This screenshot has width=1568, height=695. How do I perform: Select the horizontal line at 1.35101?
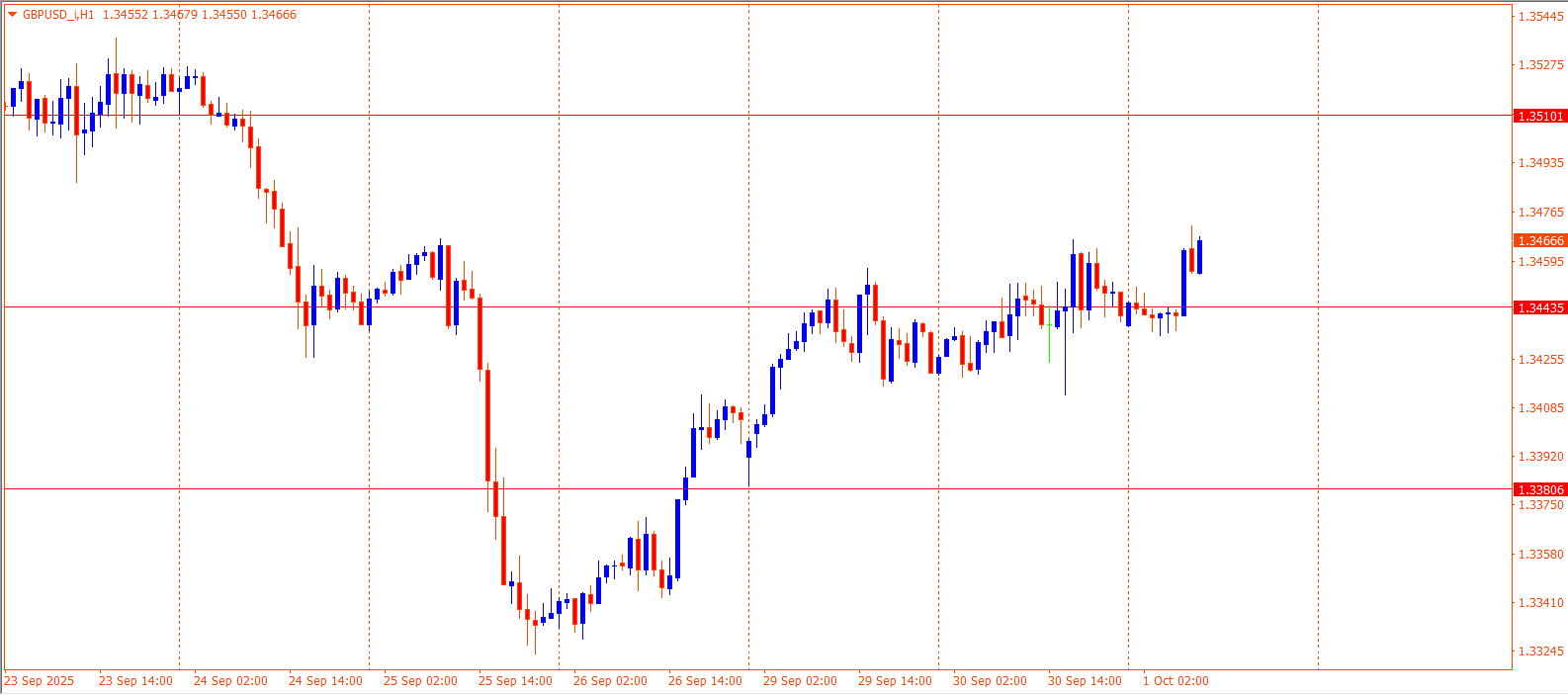692,116
